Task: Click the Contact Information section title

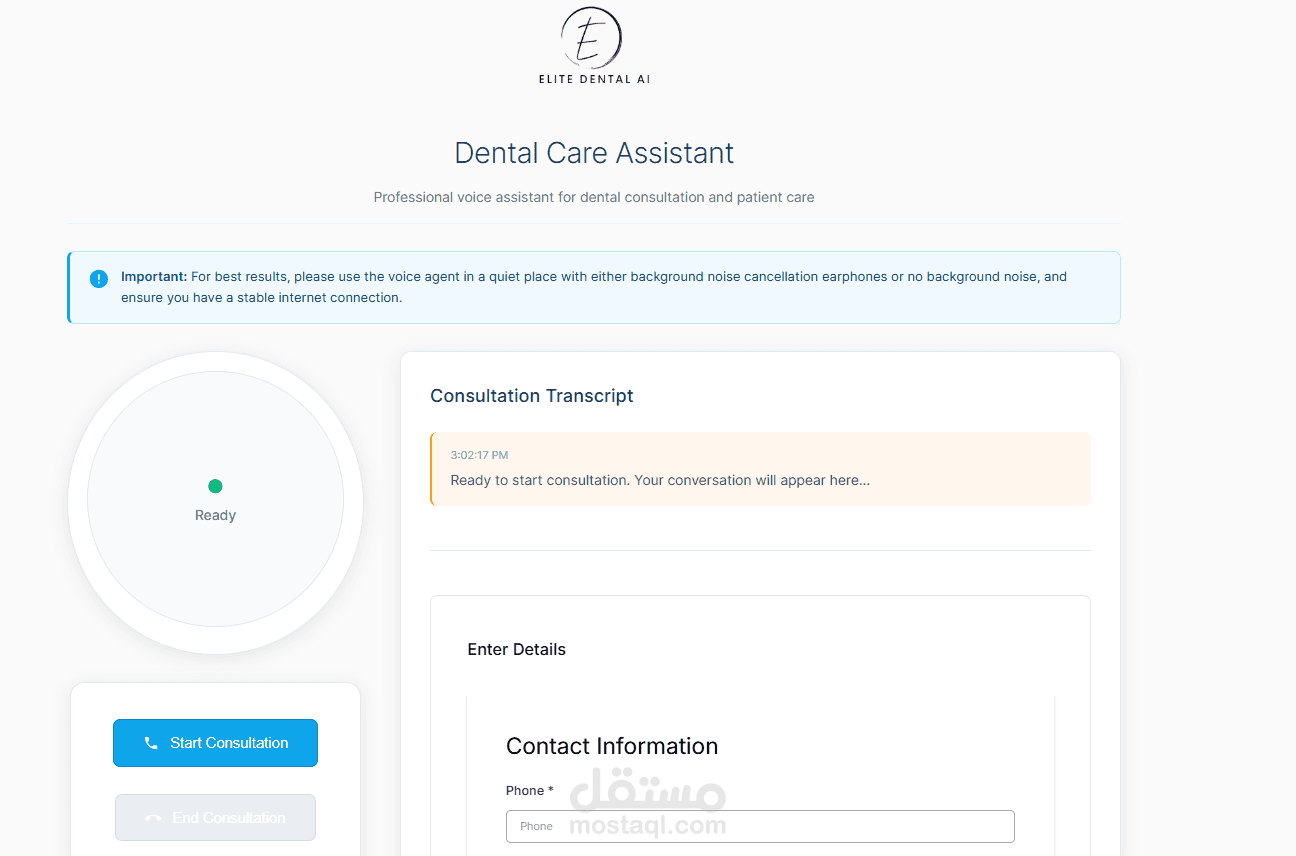Action: coord(613,746)
